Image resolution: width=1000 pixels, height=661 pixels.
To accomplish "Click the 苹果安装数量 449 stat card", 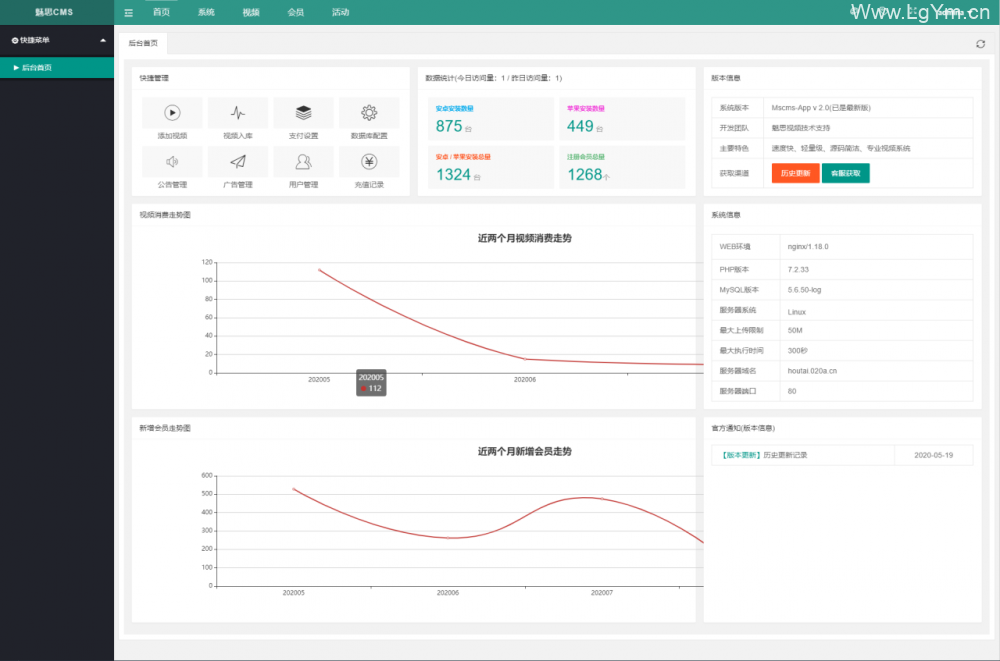I will click(622, 119).
